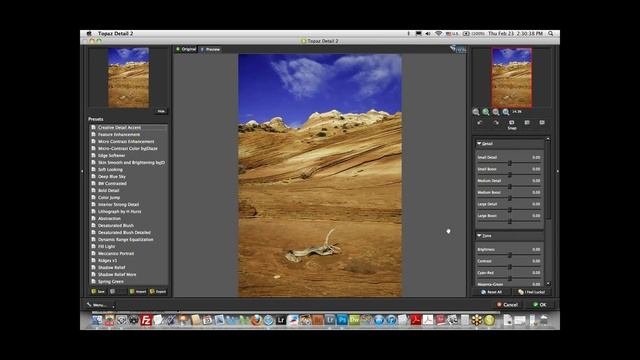Click the delete preset icon beside Save
Image resolution: width=640 pixels, height=360 pixels.
pyautogui.click(x=113, y=291)
